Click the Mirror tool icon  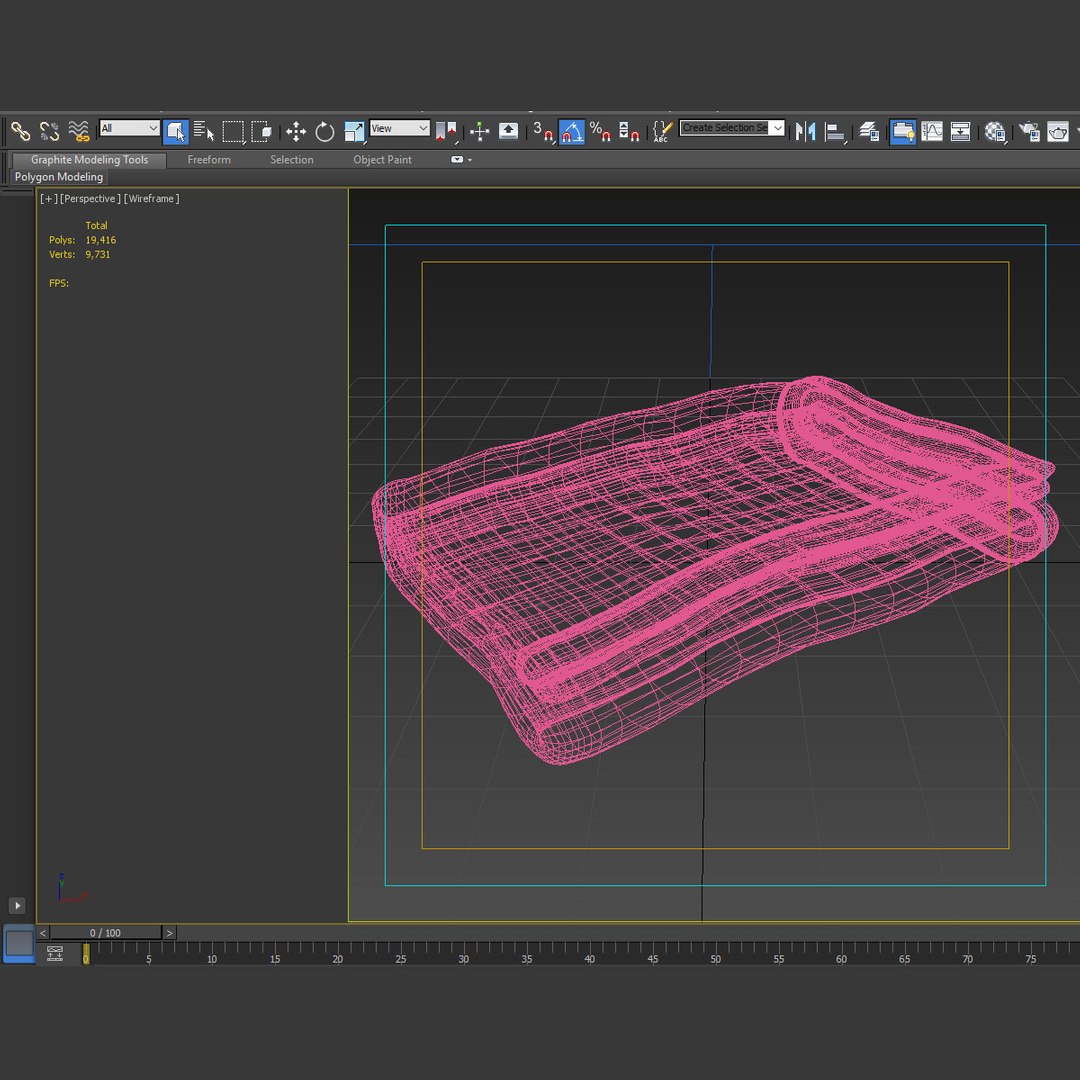(x=805, y=131)
